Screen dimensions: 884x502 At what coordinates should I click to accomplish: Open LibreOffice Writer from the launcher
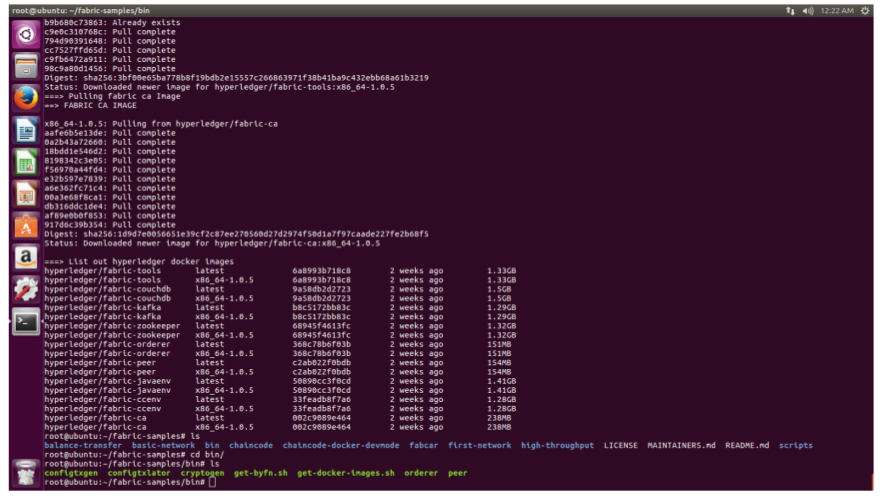(26, 131)
